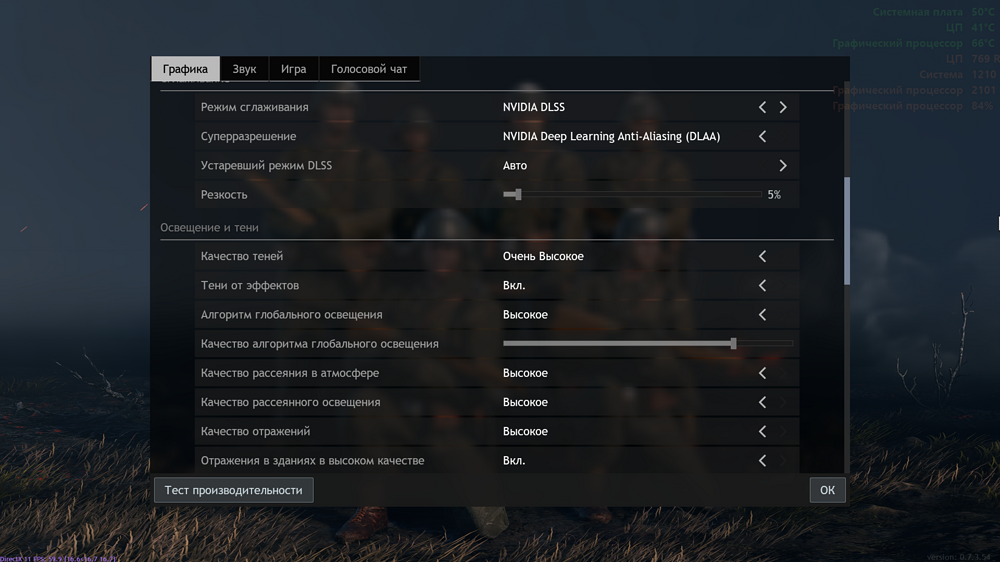Click the DLAA value in Суперразрешение
Screen dimensions: 1000x562
tap(611, 136)
